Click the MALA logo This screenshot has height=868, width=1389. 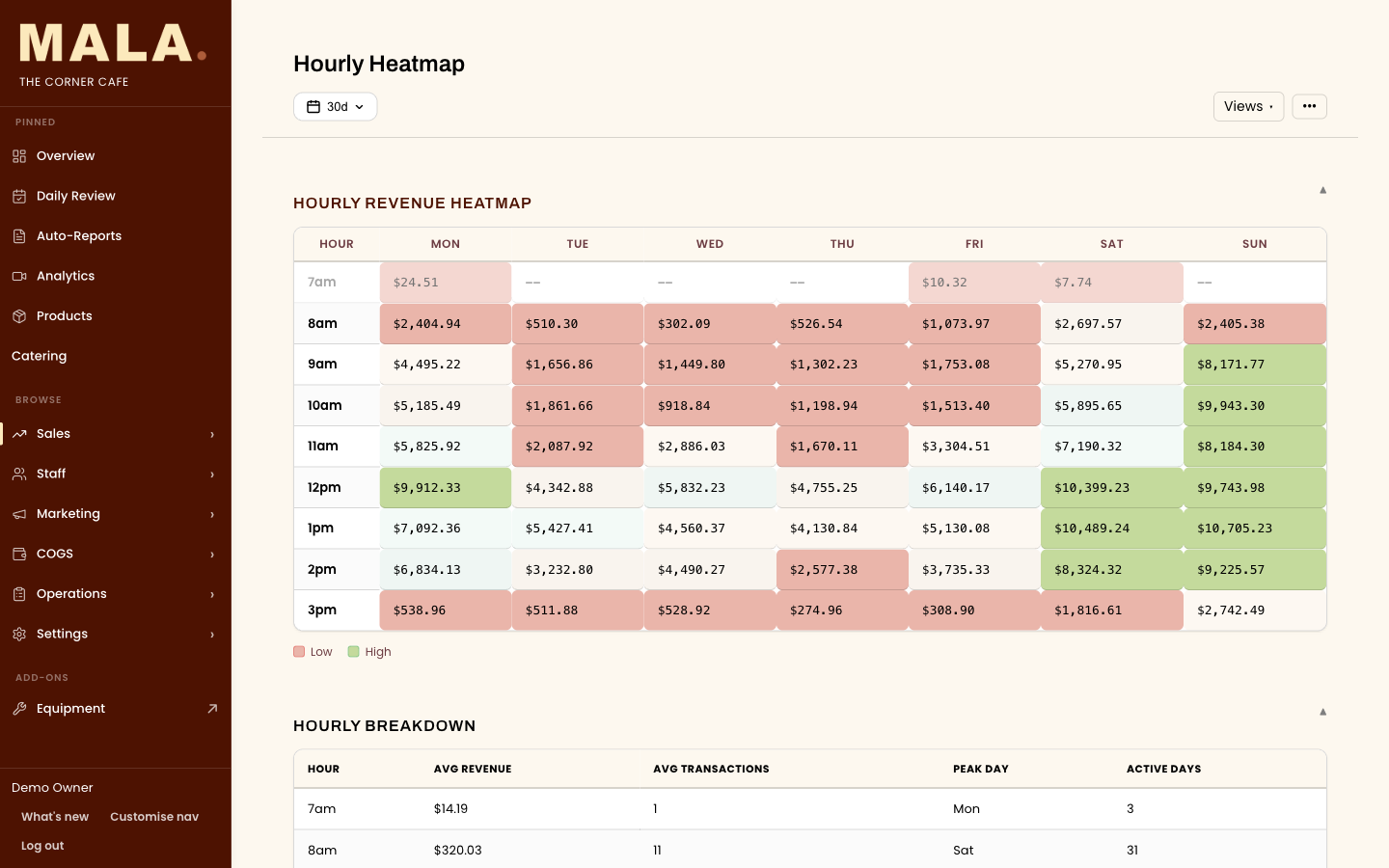pos(113,43)
